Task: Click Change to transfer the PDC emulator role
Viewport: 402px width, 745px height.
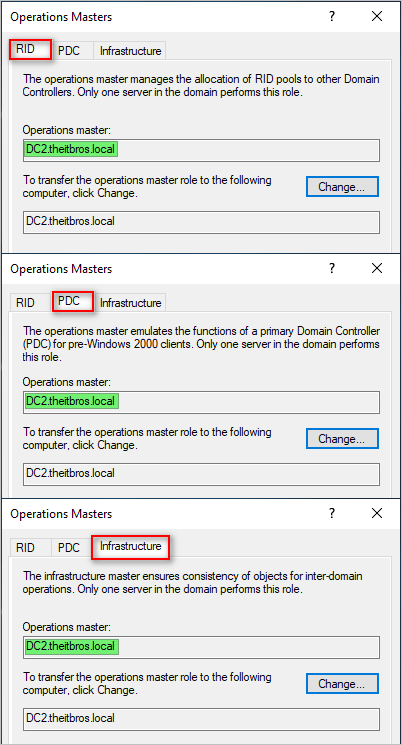Action: point(342,439)
